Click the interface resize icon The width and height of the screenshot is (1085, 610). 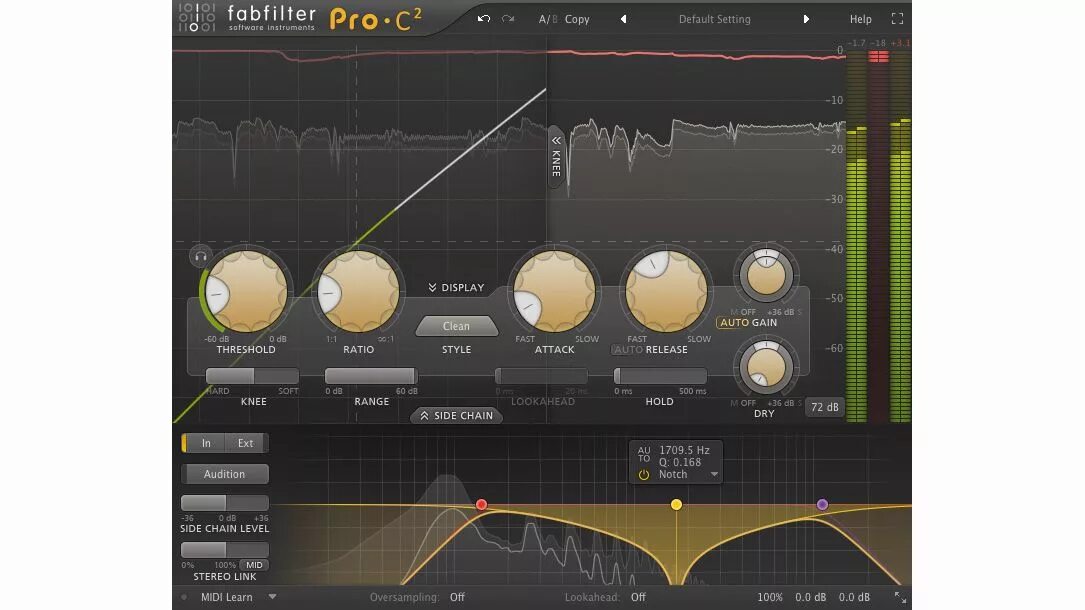[900, 597]
